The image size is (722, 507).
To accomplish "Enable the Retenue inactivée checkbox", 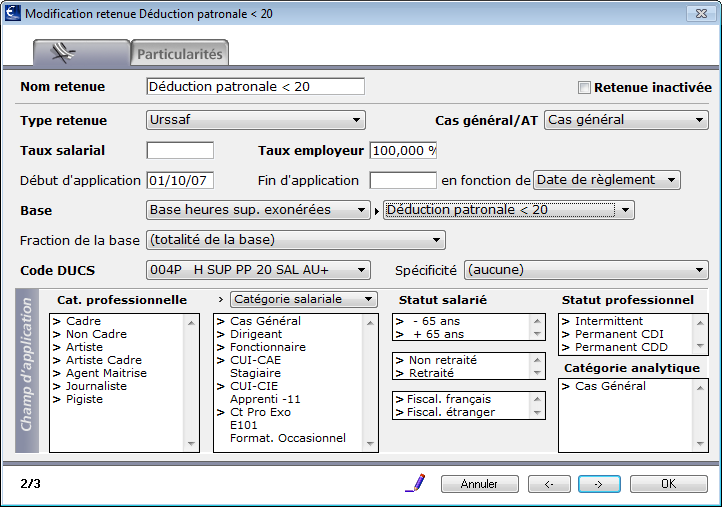I will point(584,87).
